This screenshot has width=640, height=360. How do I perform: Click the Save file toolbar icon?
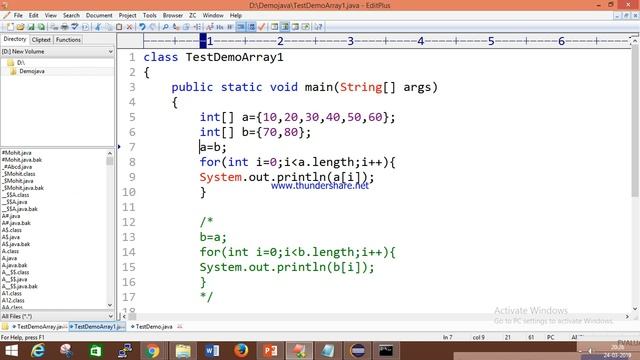coord(31,27)
